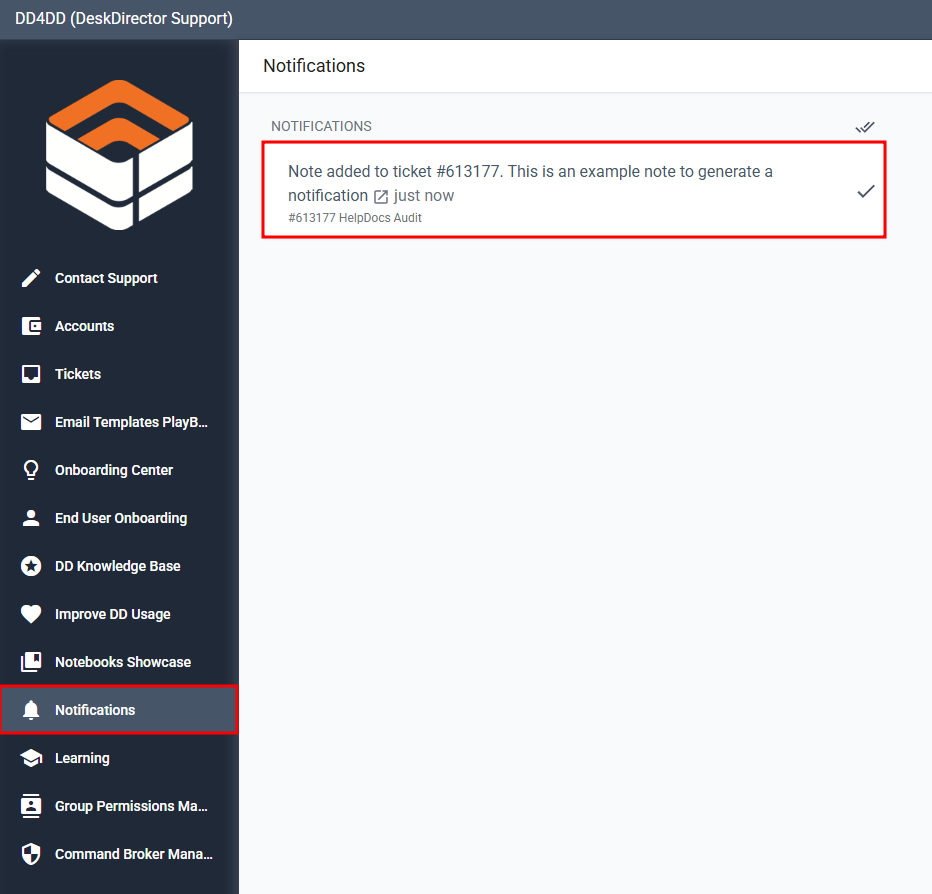Click the Notifications page heading

click(x=314, y=66)
